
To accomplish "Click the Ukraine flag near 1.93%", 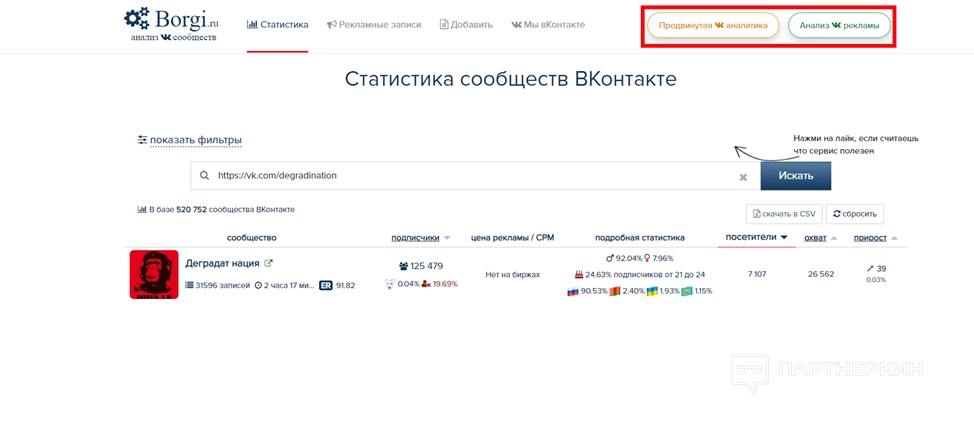I will pyautogui.click(x=652, y=291).
